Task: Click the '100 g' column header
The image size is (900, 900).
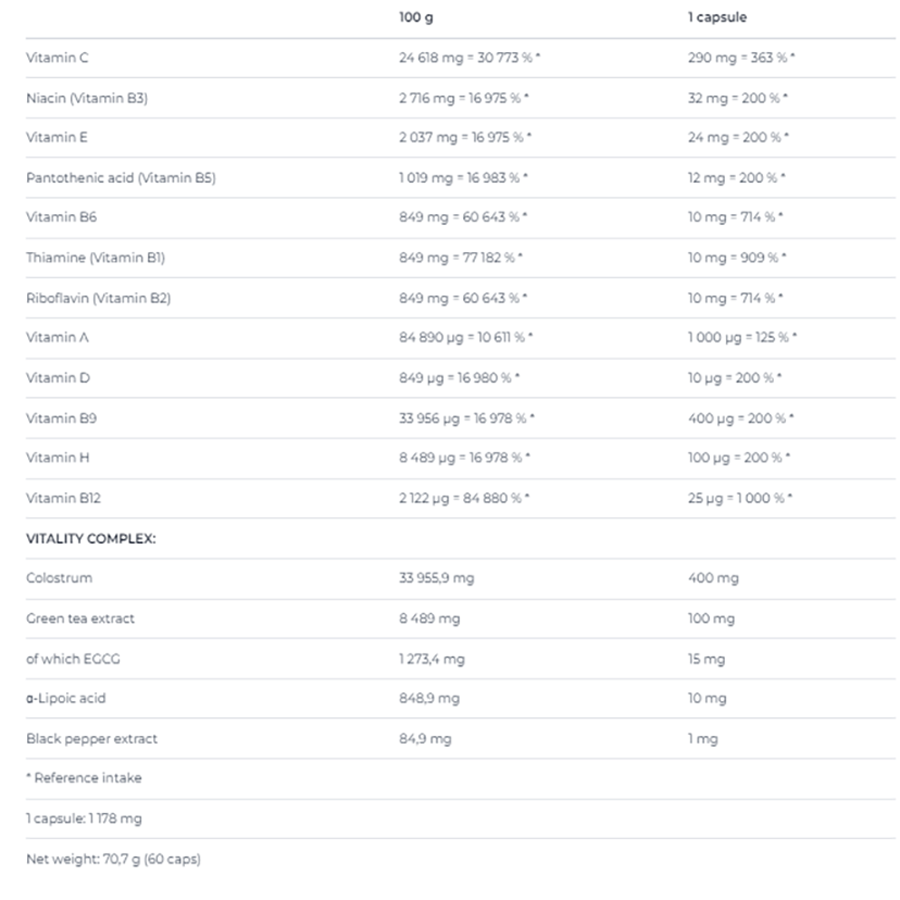Action: [415, 18]
